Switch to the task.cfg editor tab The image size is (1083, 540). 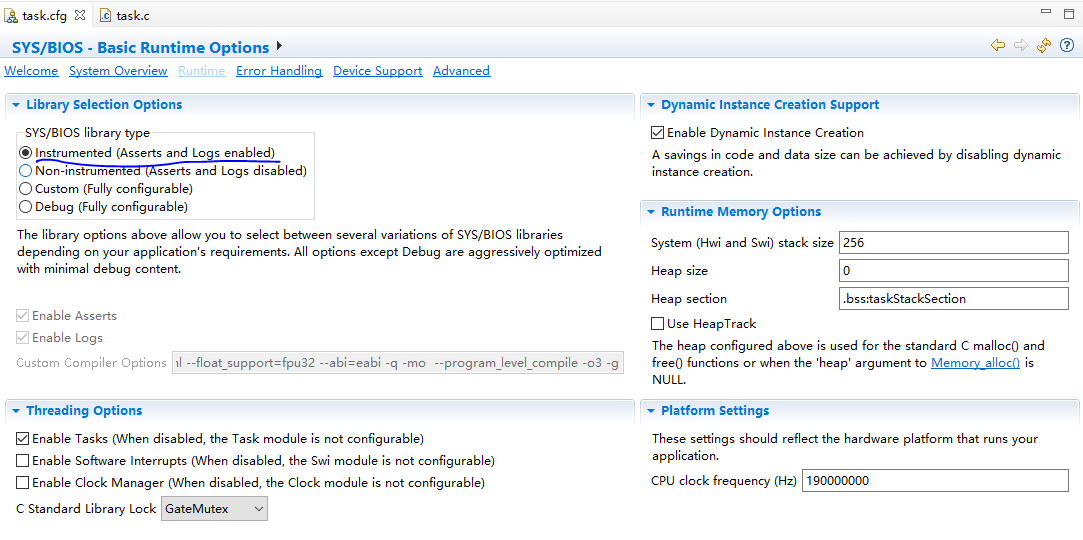(44, 15)
